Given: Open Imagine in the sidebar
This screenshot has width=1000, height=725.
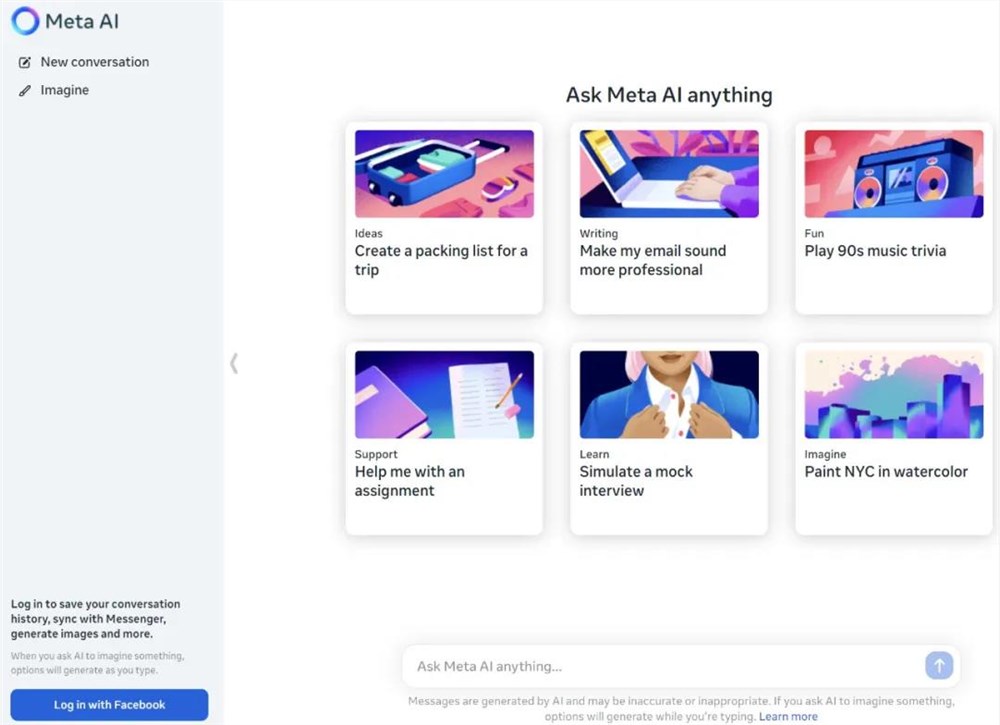Looking at the screenshot, I should [x=65, y=91].
